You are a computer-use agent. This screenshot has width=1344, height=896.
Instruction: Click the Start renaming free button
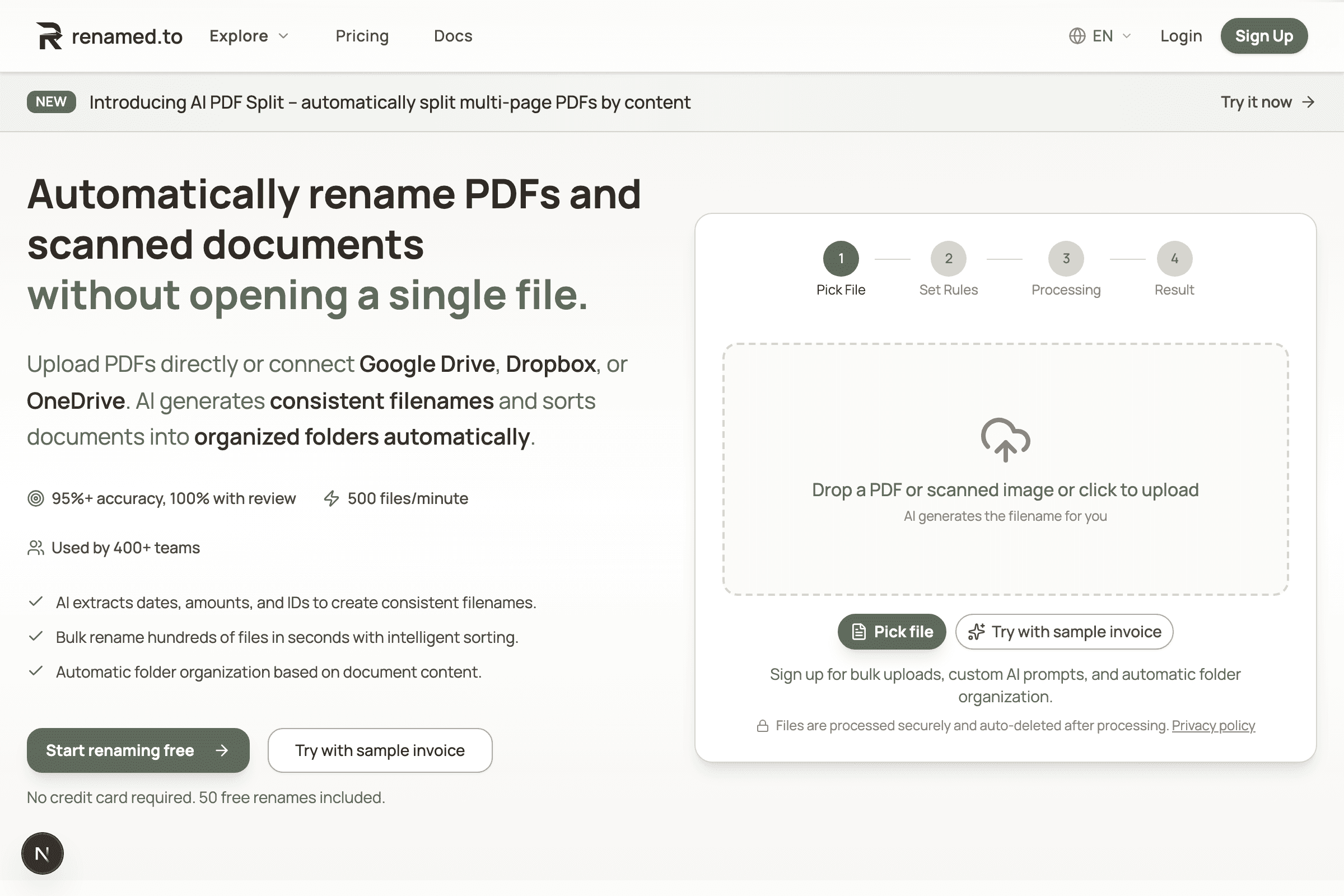[138, 750]
